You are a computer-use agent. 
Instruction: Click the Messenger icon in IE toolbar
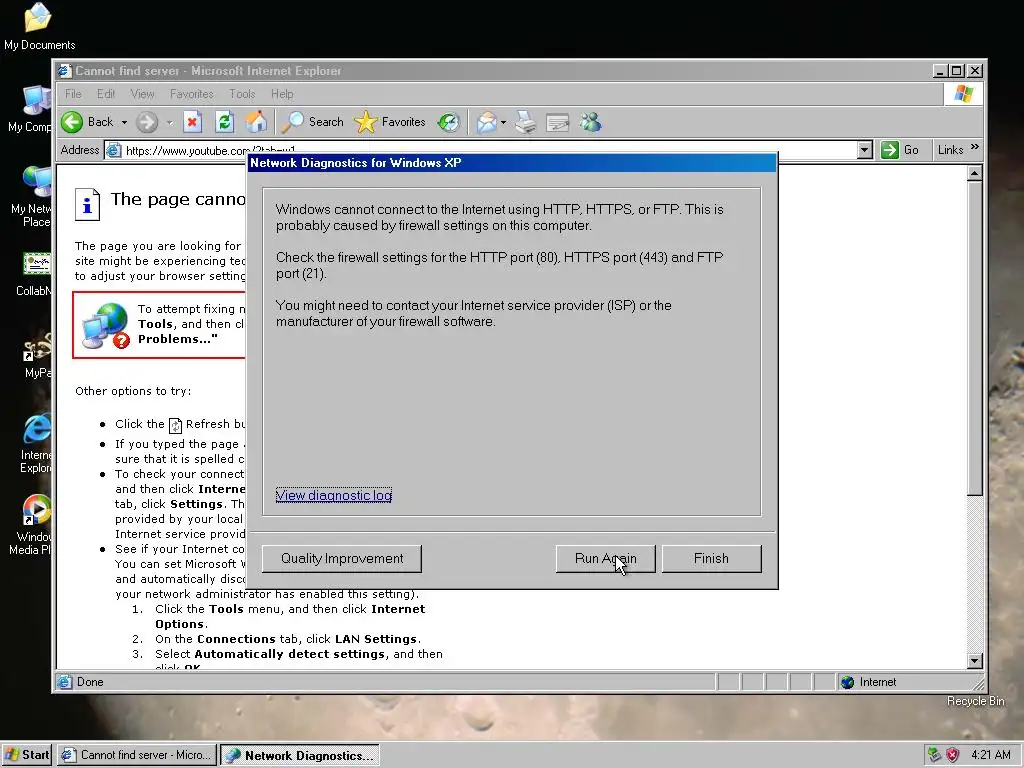pyautogui.click(x=590, y=122)
